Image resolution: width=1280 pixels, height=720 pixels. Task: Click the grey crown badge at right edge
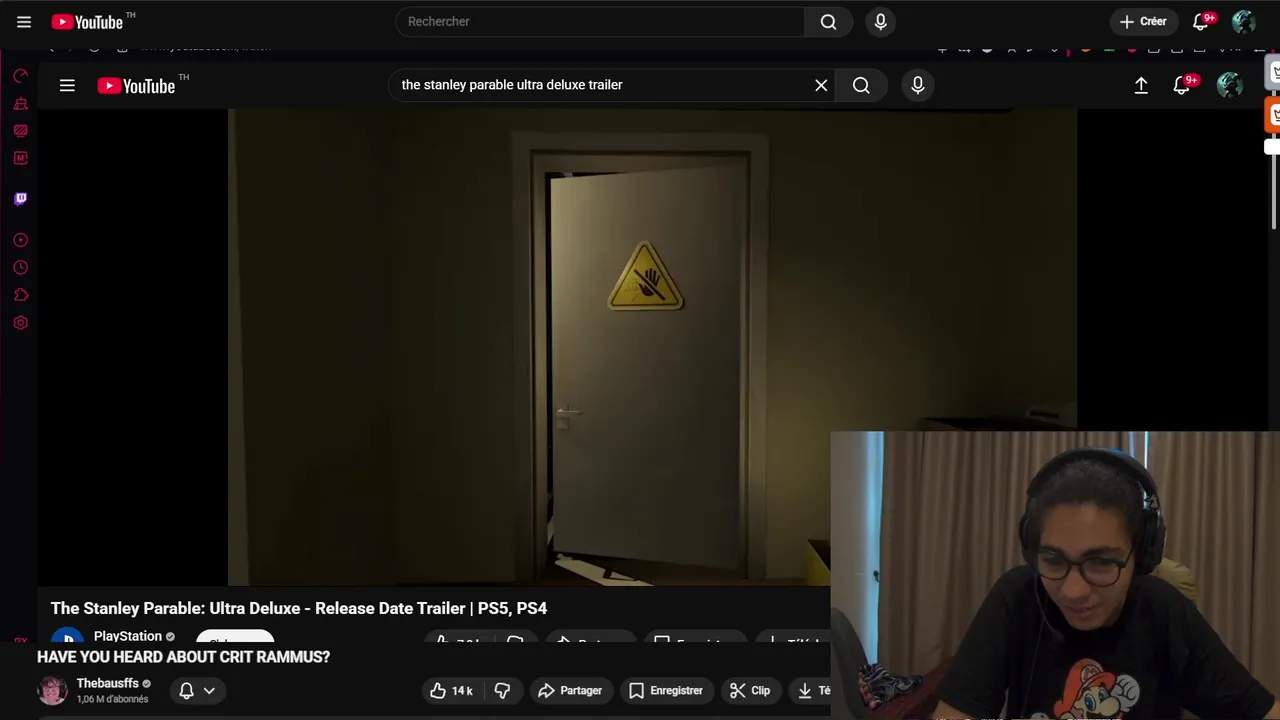click(x=1274, y=73)
